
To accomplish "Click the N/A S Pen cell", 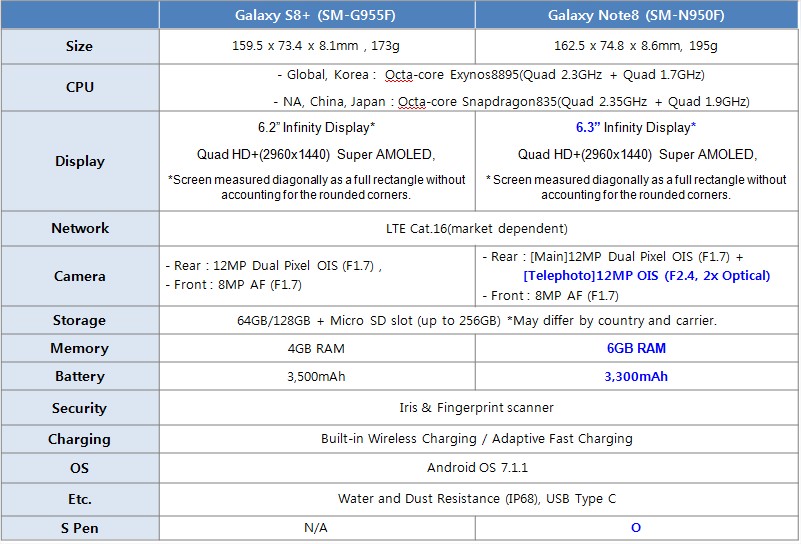I will [x=317, y=528].
